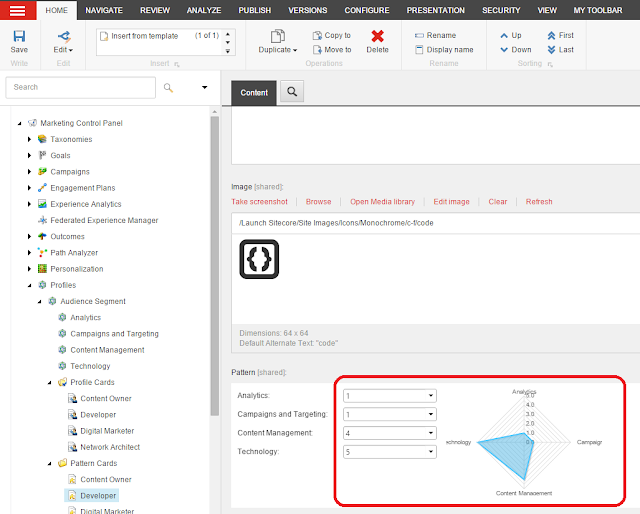Click the Copy to icon
The width and height of the screenshot is (640, 514).
coord(317,36)
